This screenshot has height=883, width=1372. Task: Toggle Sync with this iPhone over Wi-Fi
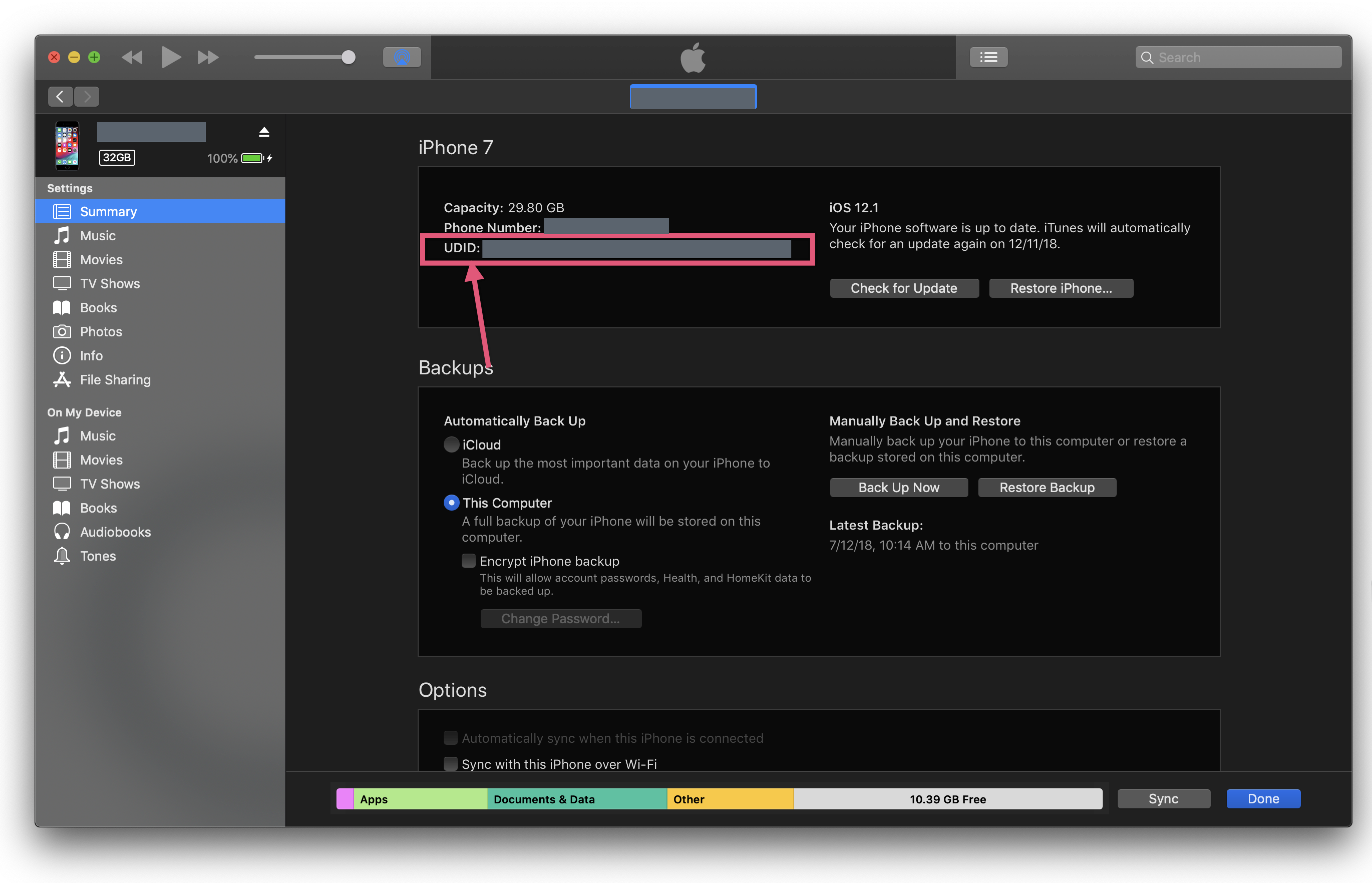[x=450, y=764]
